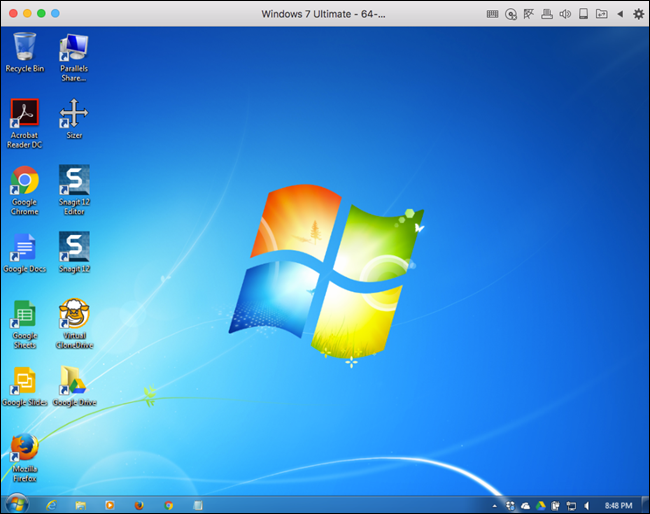Open Windows Media Player from taskbar
The height and width of the screenshot is (514, 650).
(109, 505)
